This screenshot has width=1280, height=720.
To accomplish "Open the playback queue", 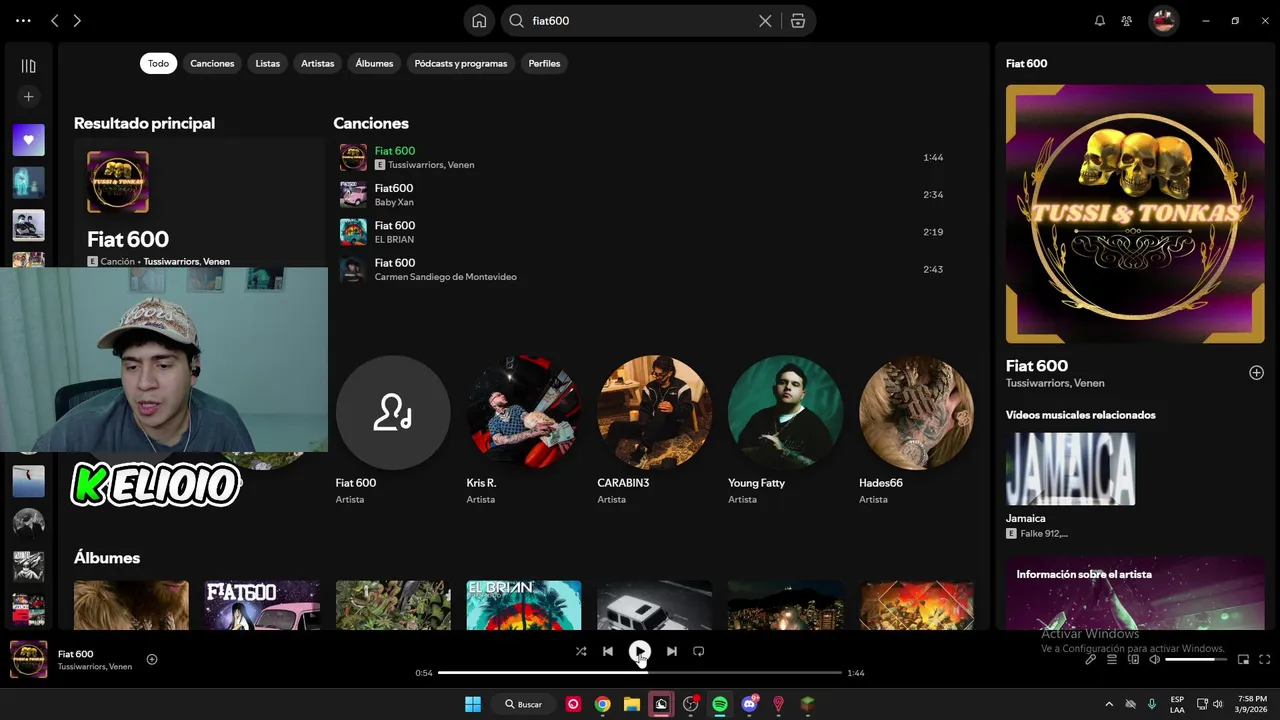I will pos(1111,659).
